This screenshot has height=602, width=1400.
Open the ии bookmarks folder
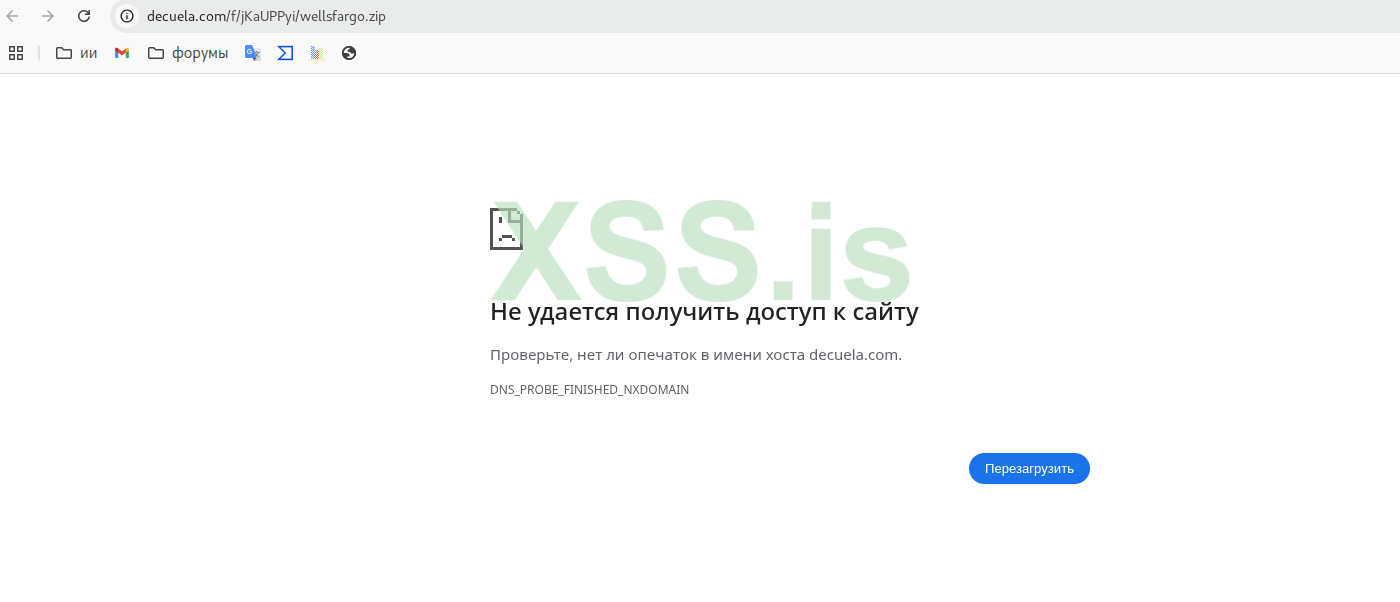click(75, 53)
